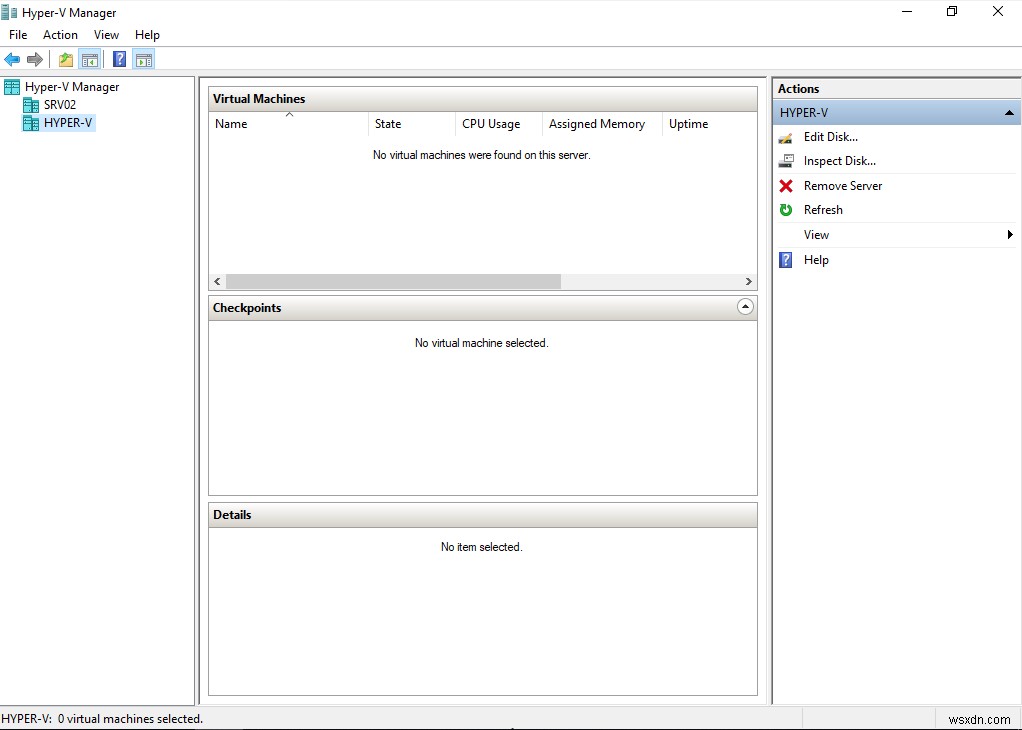
Task: Click the horizontal scrollbar right arrow
Action: click(x=748, y=282)
